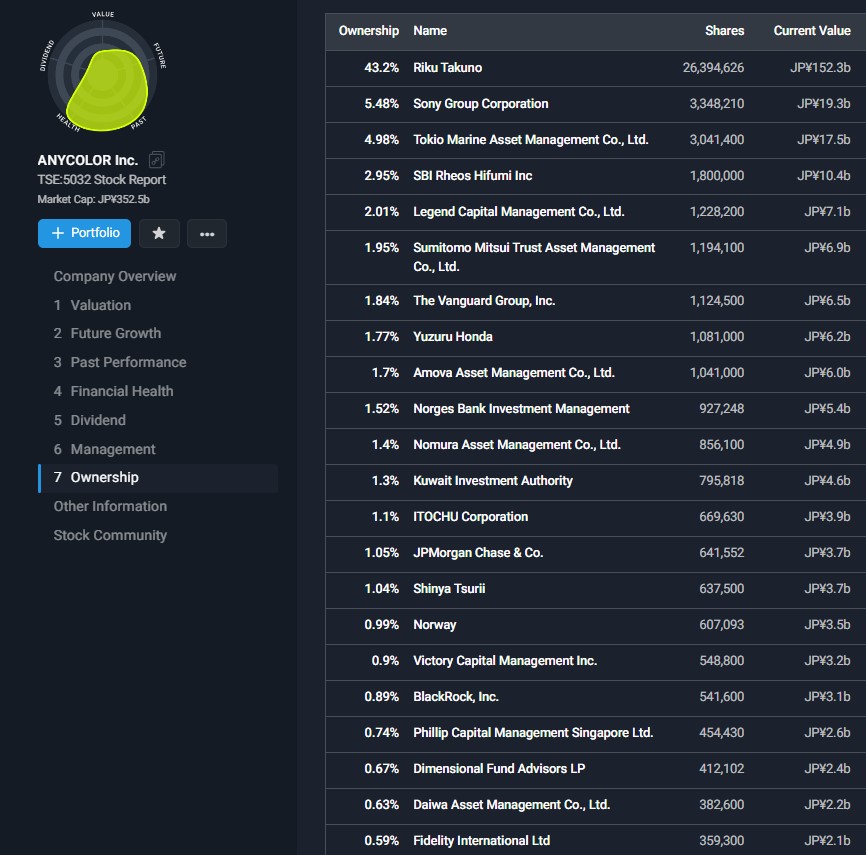This screenshot has height=855, width=866.
Task: Select the 0.99% ownership figure
Action: pyautogui.click(x=381, y=625)
